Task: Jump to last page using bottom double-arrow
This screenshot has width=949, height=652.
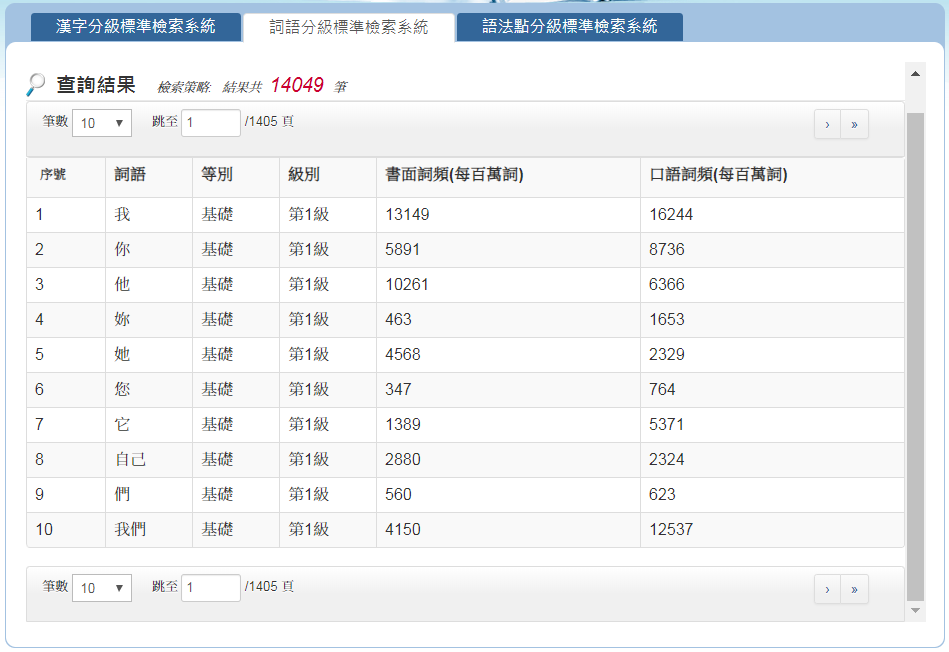Action: coord(854,589)
